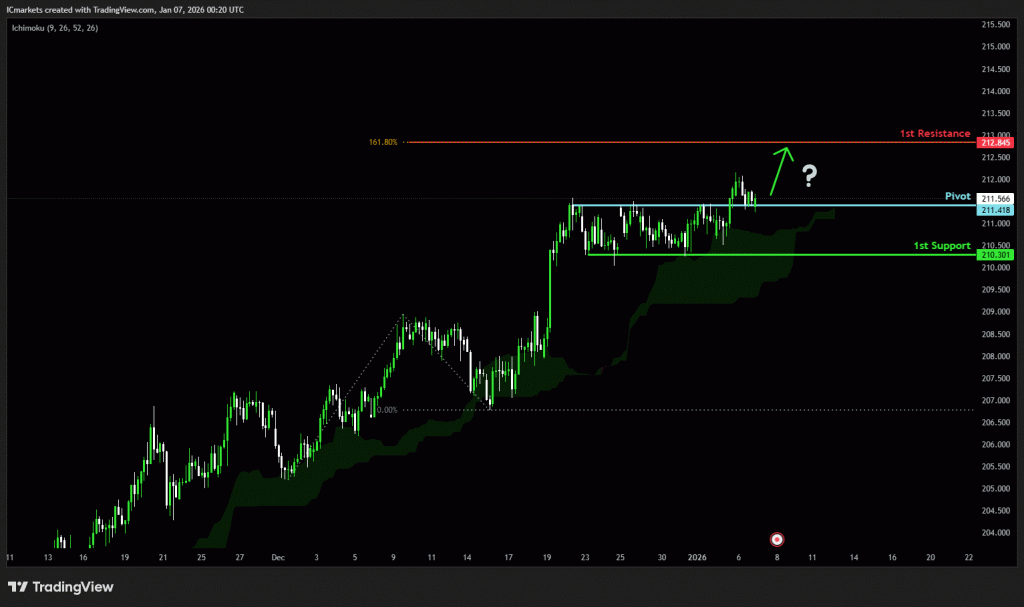This screenshot has height=607, width=1024.
Task: Click the Dec label on the date axis
Action: pos(278,556)
